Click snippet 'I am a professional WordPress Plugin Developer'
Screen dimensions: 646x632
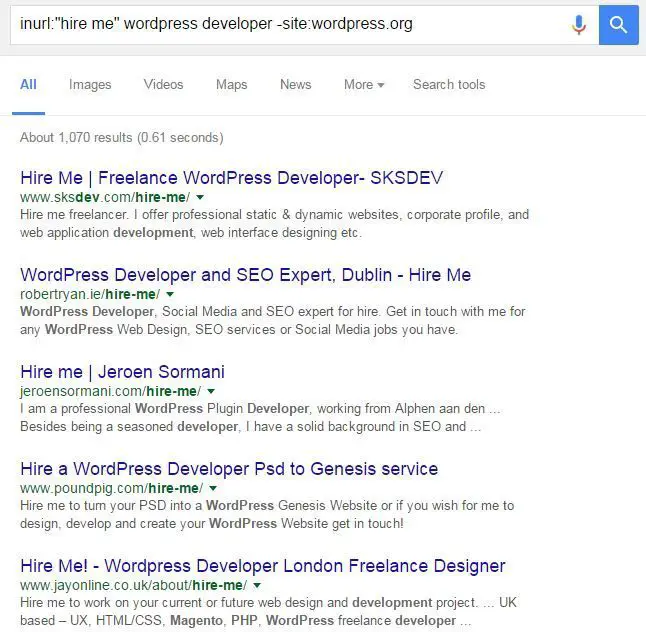click(260, 417)
